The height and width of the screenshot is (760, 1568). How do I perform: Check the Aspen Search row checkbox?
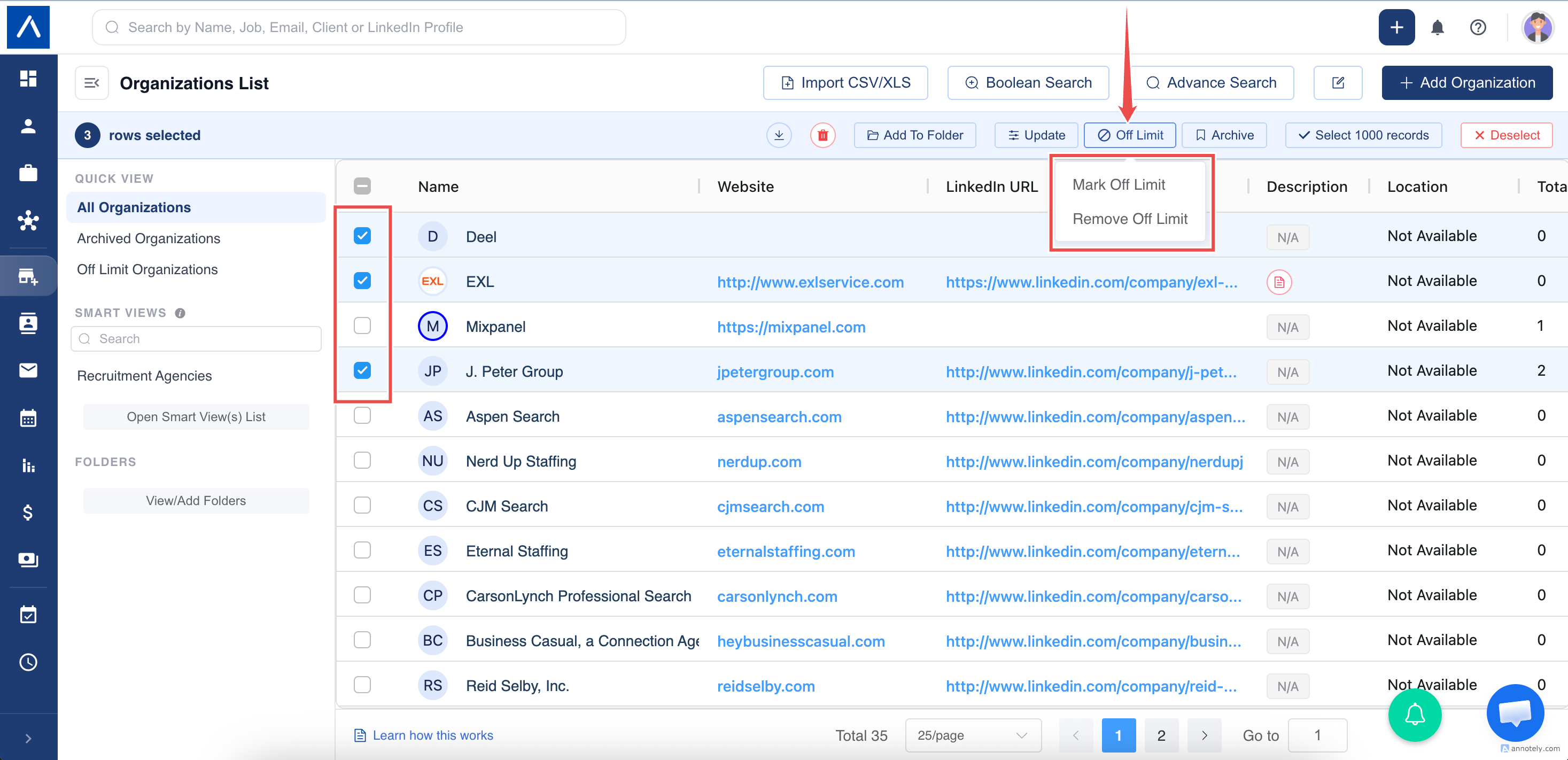[362, 415]
